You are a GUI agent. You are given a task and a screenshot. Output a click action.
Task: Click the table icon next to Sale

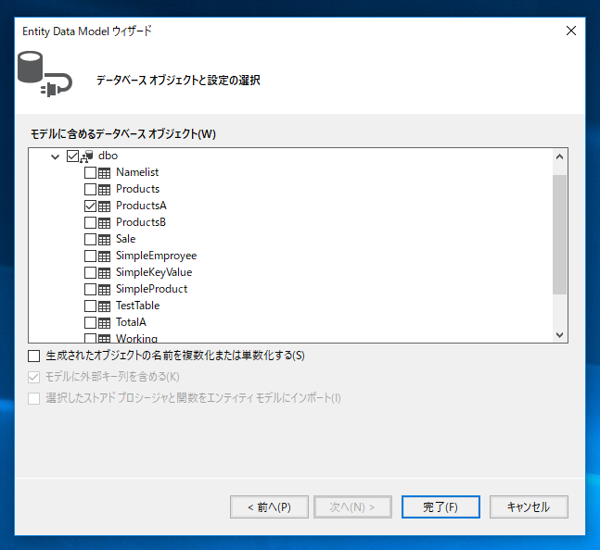[104, 240]
